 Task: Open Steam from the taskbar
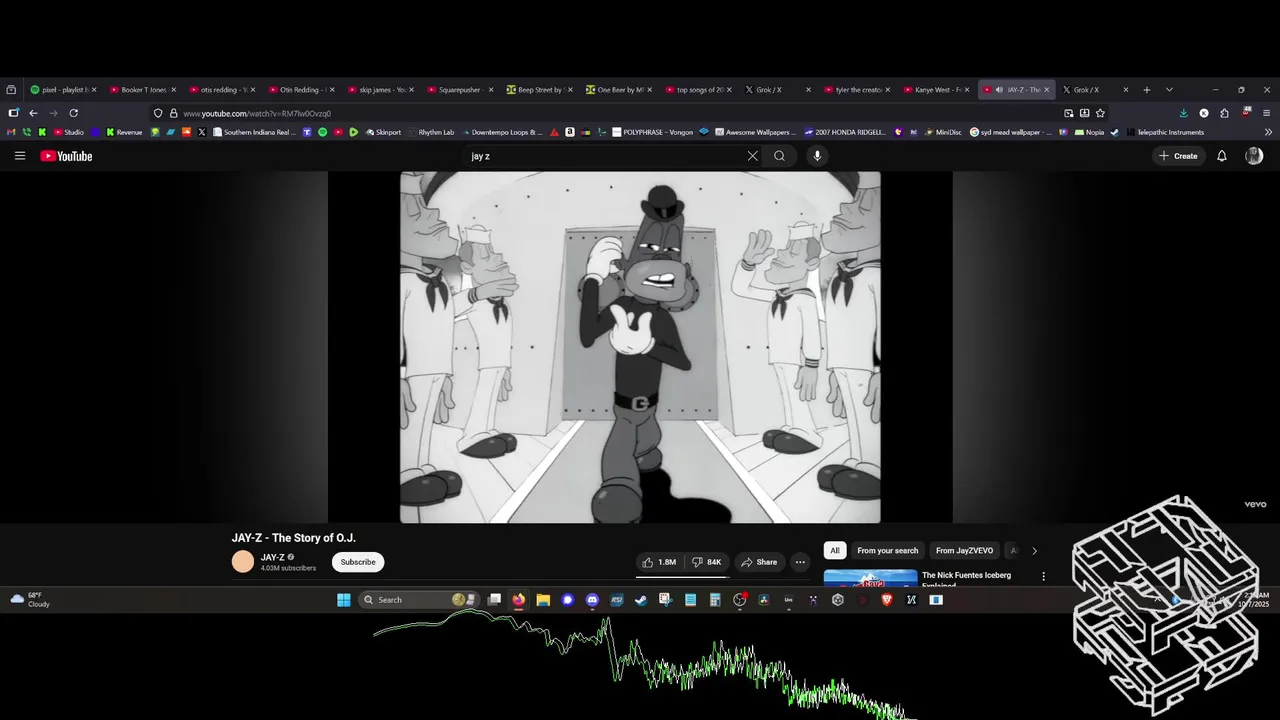[x=641, y=600]
